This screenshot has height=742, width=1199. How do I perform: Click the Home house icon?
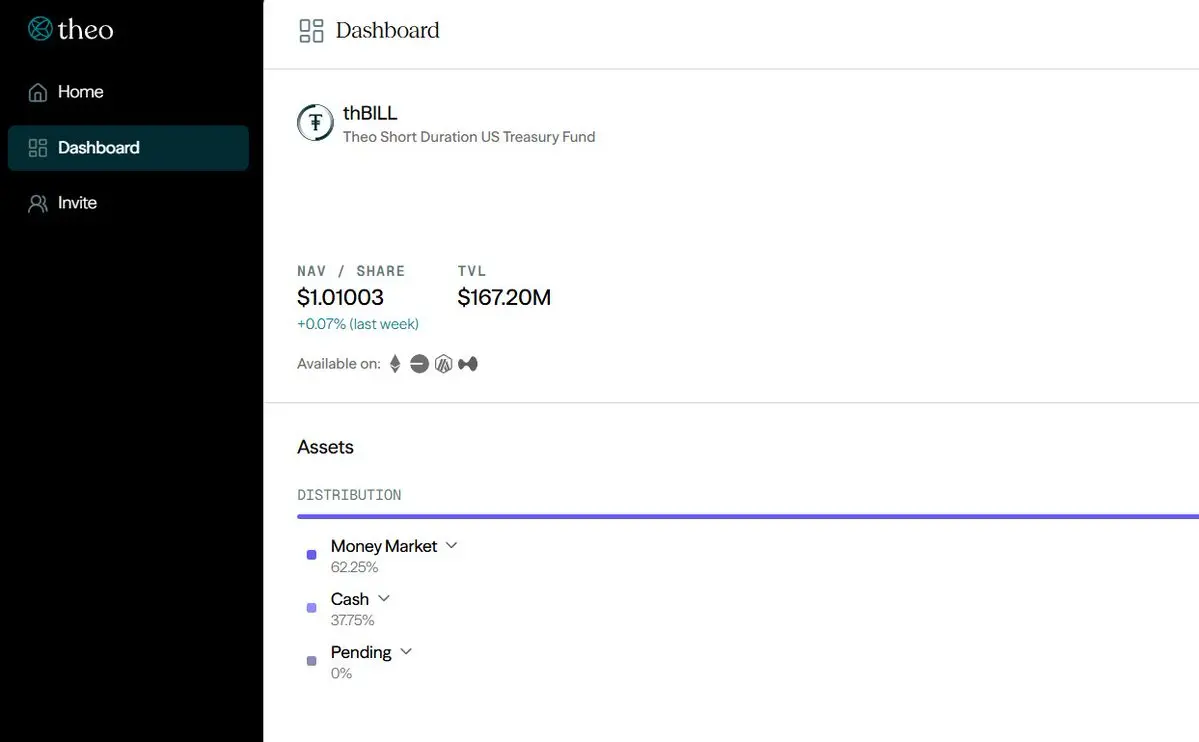click(37, 93)
